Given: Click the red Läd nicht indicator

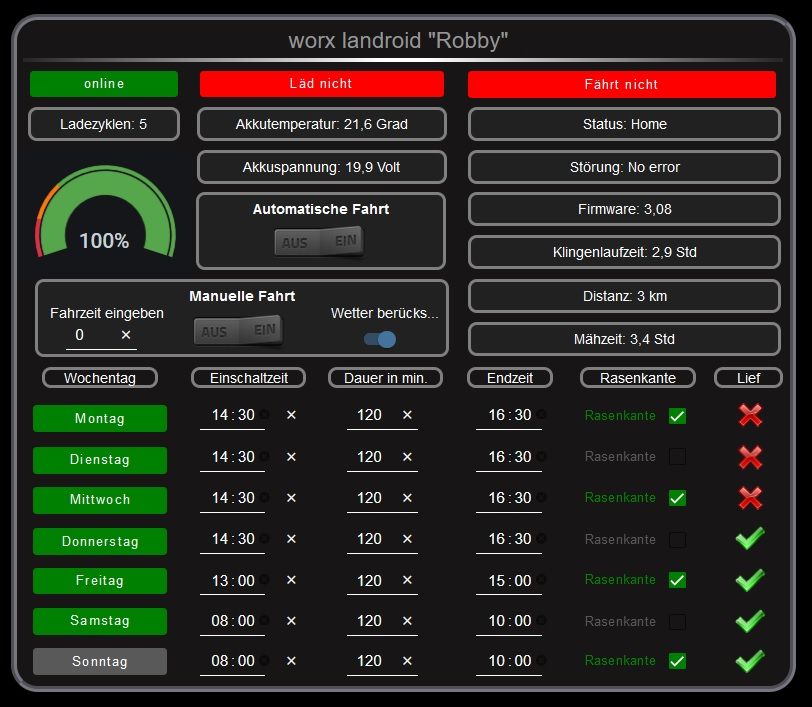Looking at the screenshot, I should (x=322, y=84).
